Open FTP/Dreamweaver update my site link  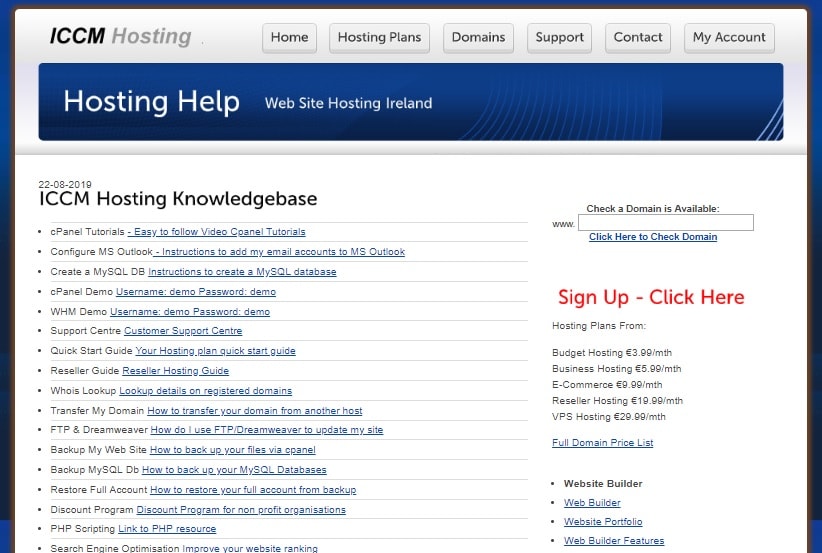pyautogui.click(x=267, y=430)
